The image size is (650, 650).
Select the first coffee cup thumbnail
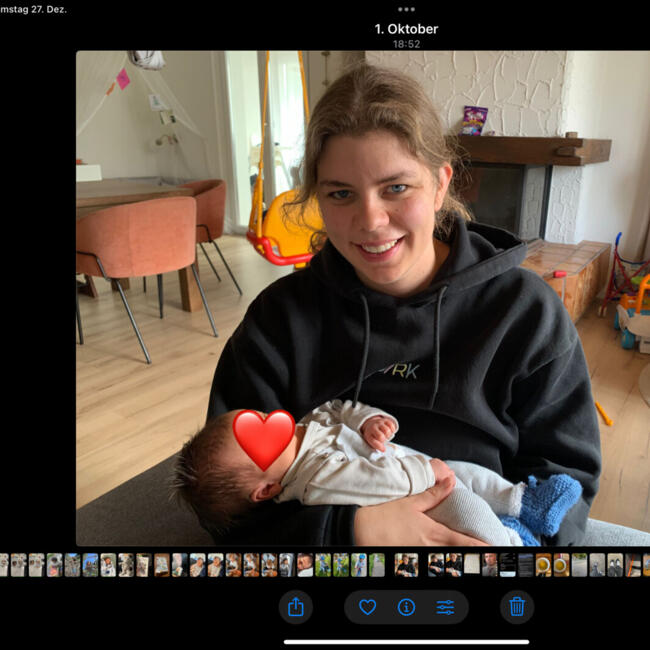coord(543,565)
